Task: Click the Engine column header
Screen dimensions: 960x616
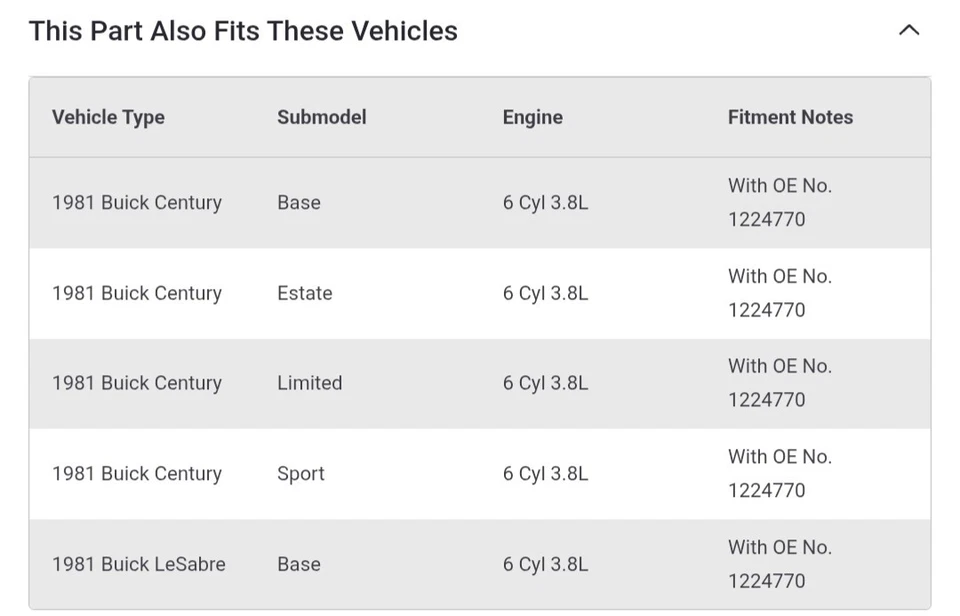Action: [x=532, y=117]
